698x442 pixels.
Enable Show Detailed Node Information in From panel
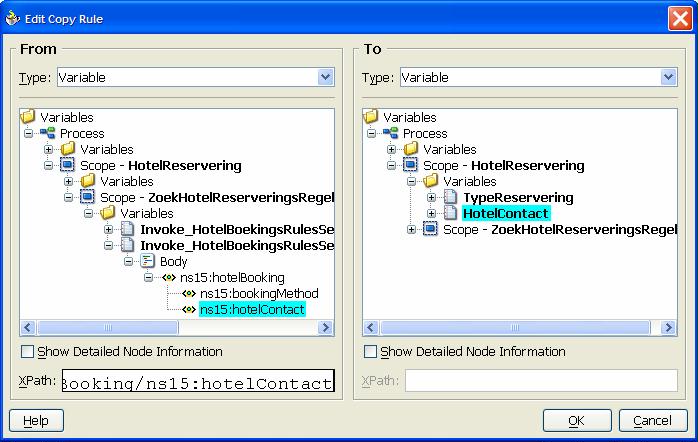pyautogui.click(x=28, y=352)
